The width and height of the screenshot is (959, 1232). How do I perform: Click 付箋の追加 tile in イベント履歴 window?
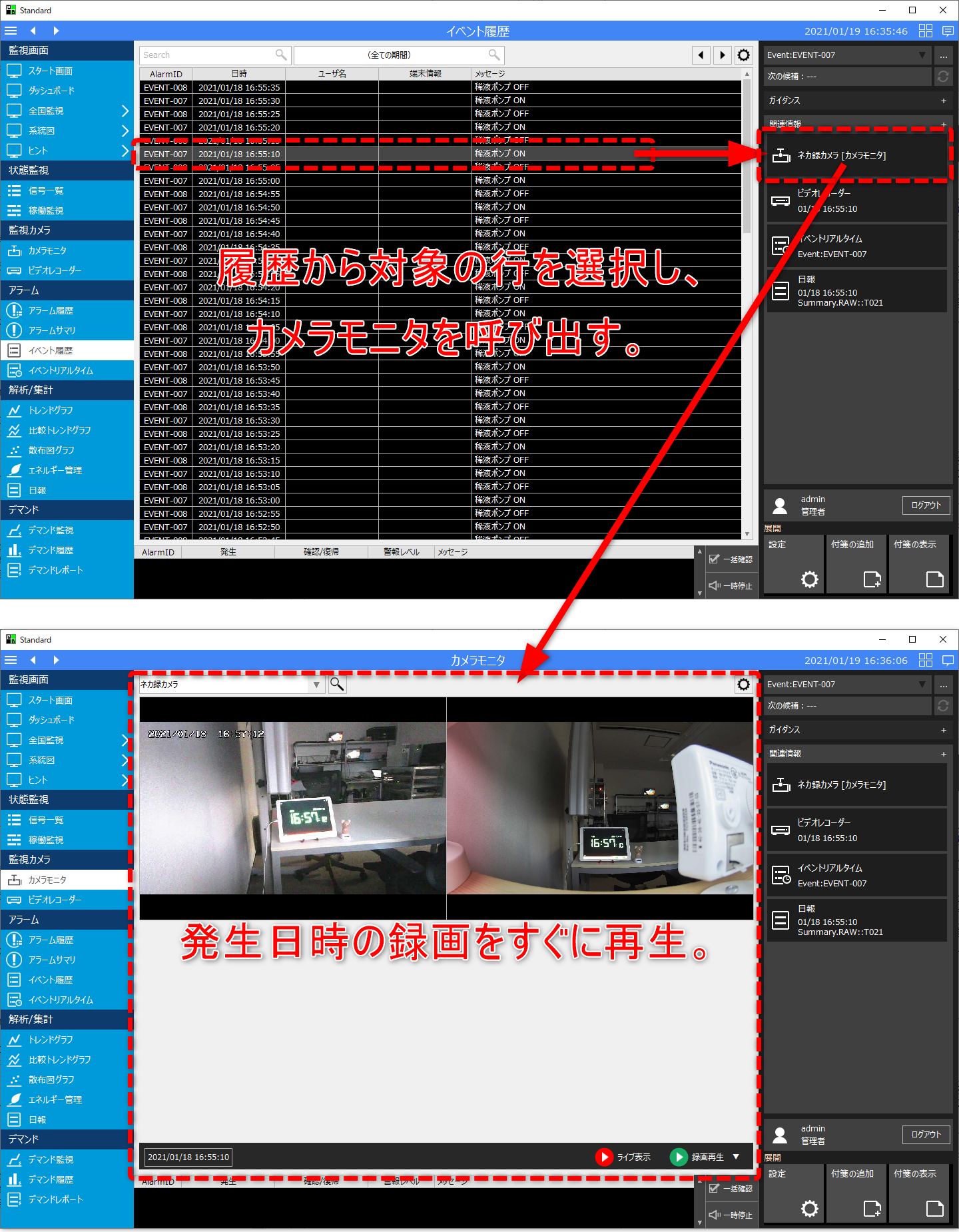click(x=856, y=564)
